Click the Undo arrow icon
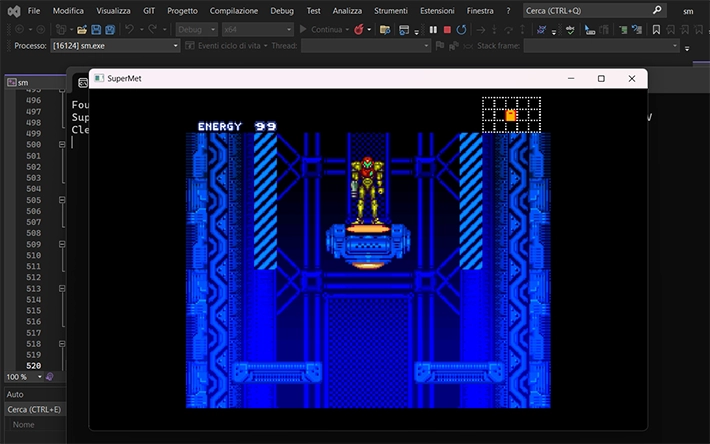The height and width of the screenshot is (444, 710). pyautogui.click(x=130, y=29)
